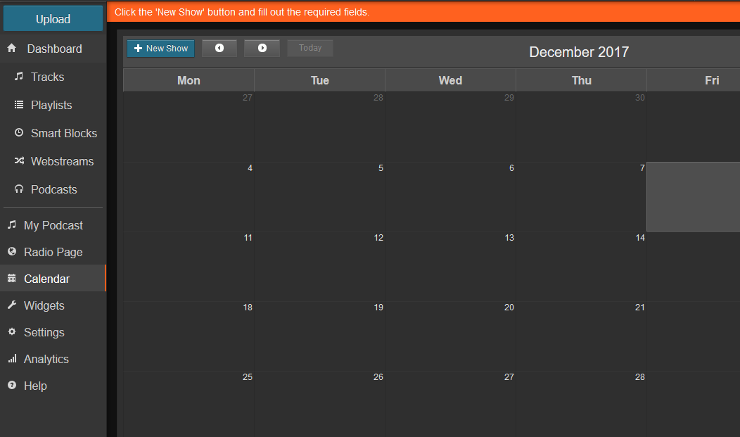Click the Today button
This screenshot has width=740, height=437.
(x=310, y=48)
